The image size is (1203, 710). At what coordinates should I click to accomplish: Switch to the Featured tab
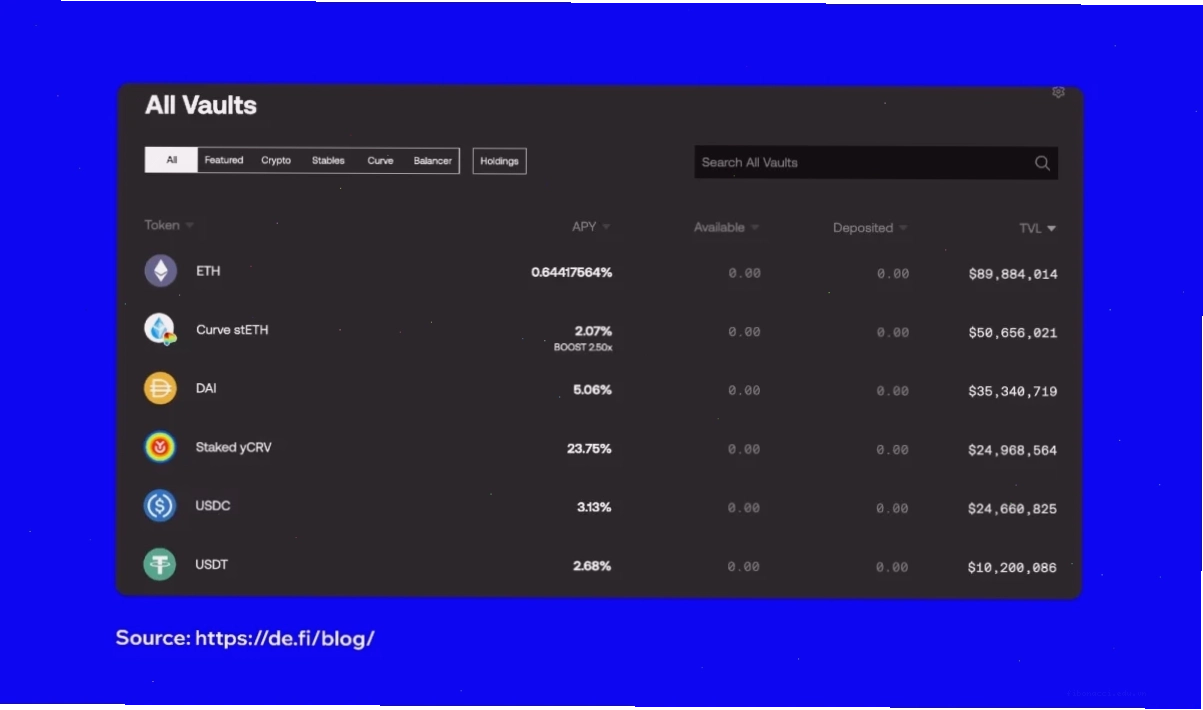(224, 160)
